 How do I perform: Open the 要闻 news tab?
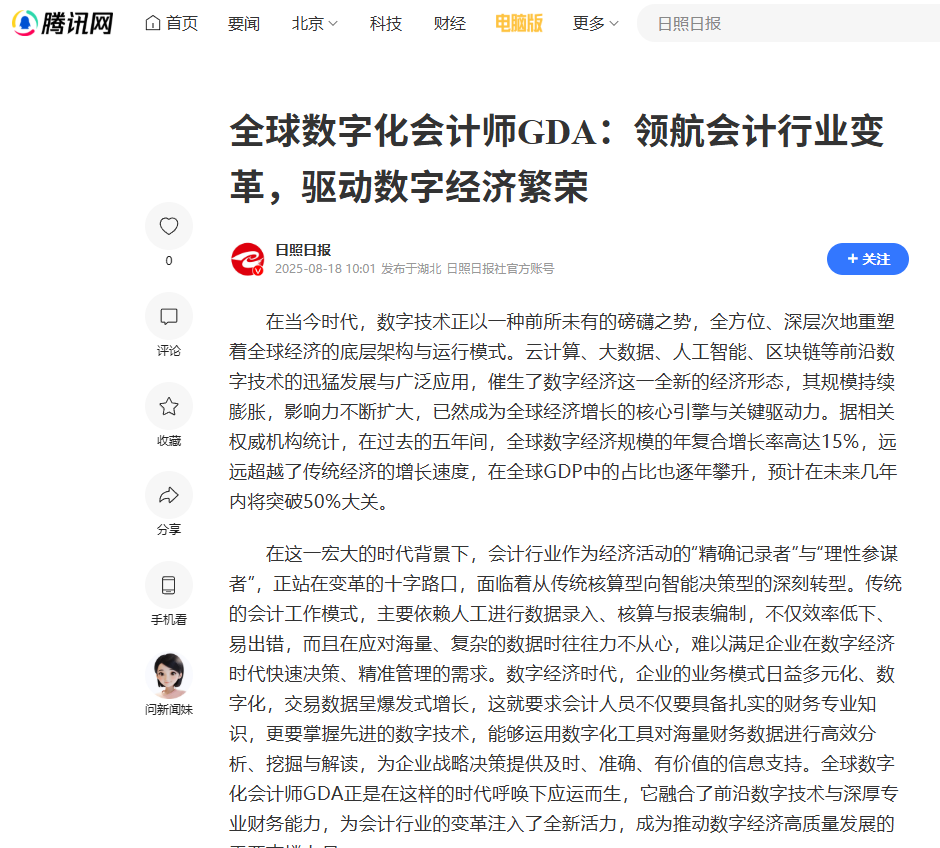click(243, 23)
